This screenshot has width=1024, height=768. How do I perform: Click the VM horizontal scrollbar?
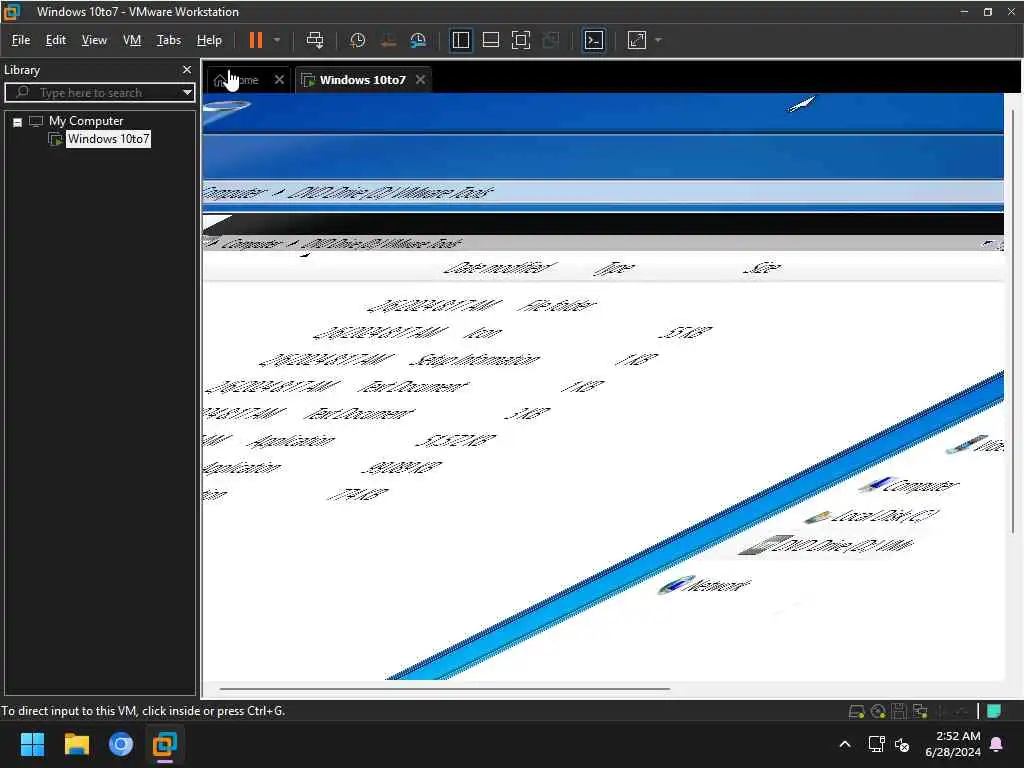[445, 688]
